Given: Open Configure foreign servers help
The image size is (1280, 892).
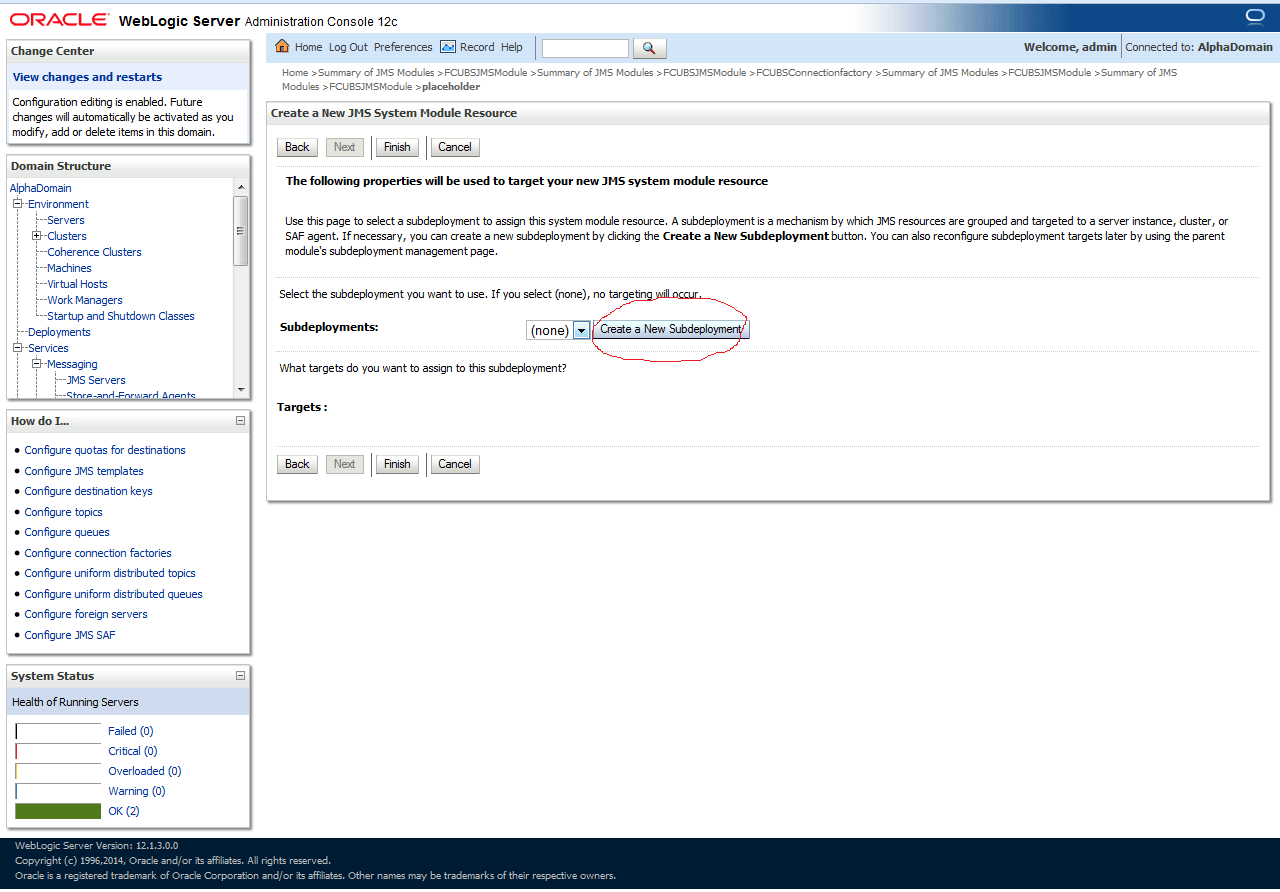Looking at the screenshot, I should tap(86, 614).
